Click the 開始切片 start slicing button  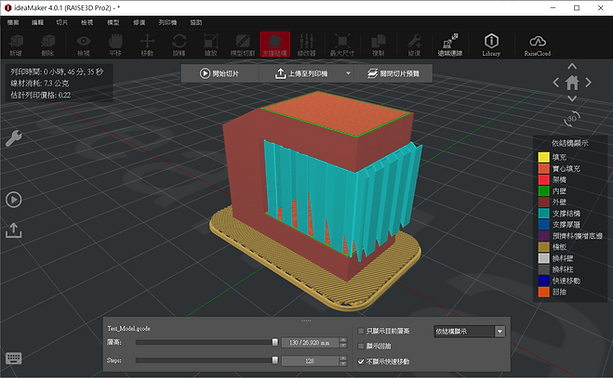click(x=219, y=73)
